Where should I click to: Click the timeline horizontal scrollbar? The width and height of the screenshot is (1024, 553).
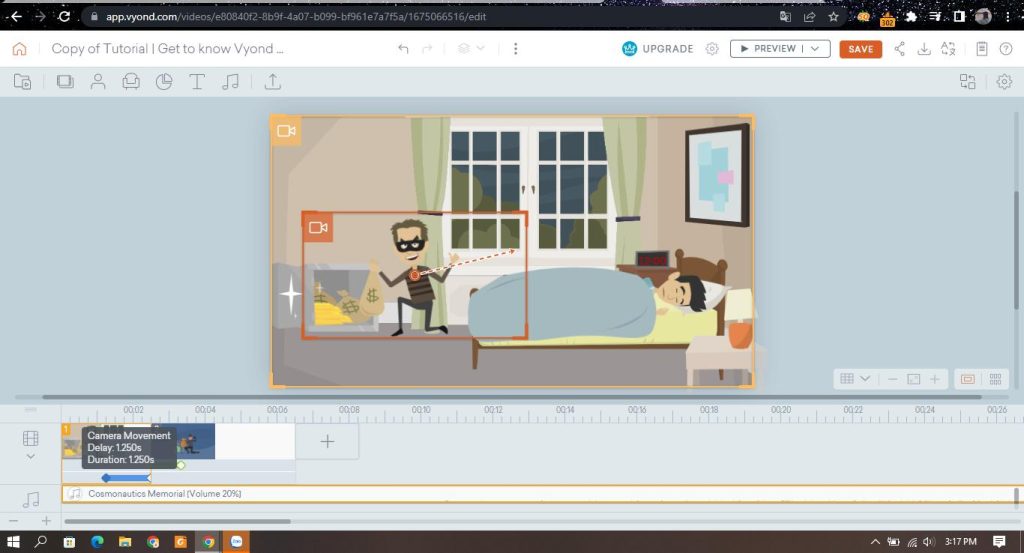[x=178, y=521]
